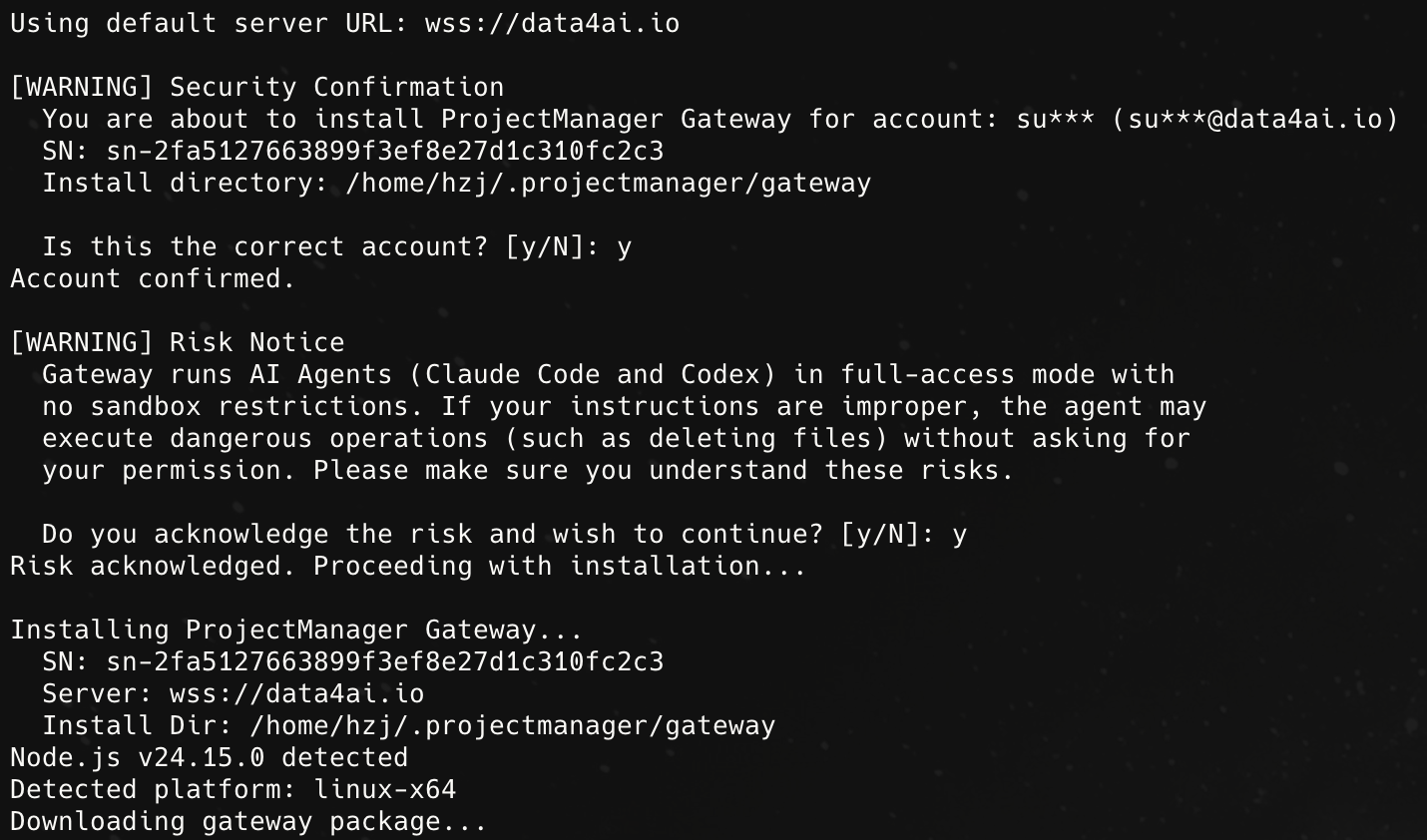This screenshot has width=1427, height=840.
Task: Click the SN value under Installing section
Action: (x=384, y=661)
